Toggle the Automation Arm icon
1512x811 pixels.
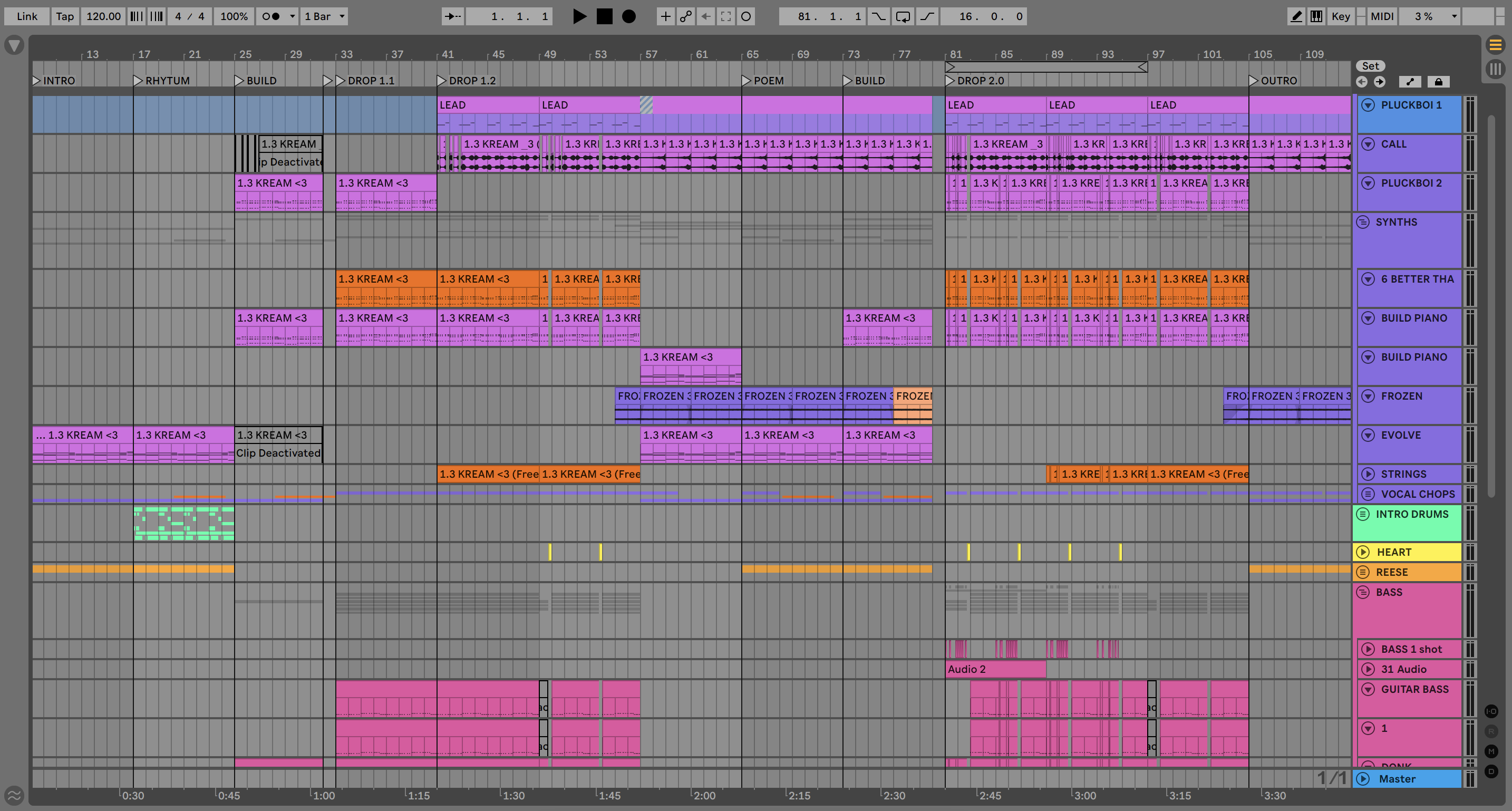(685, 16)
